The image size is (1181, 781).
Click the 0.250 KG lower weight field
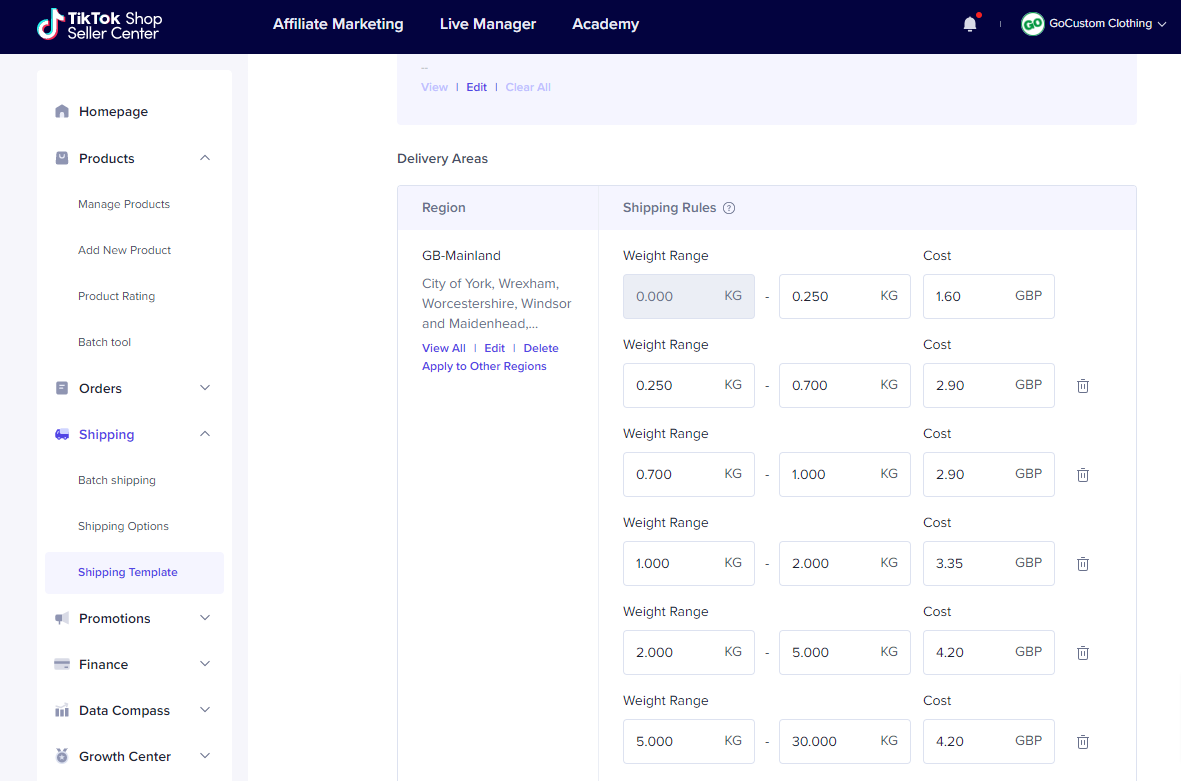688,386
